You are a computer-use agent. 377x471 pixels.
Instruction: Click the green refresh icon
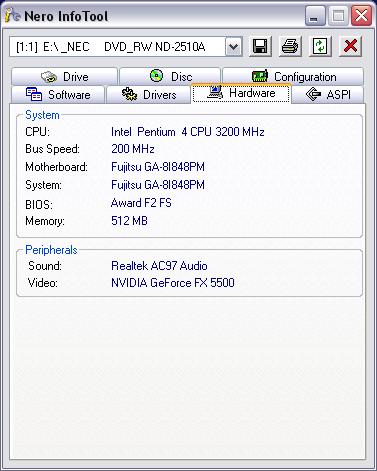click(320, 46)
